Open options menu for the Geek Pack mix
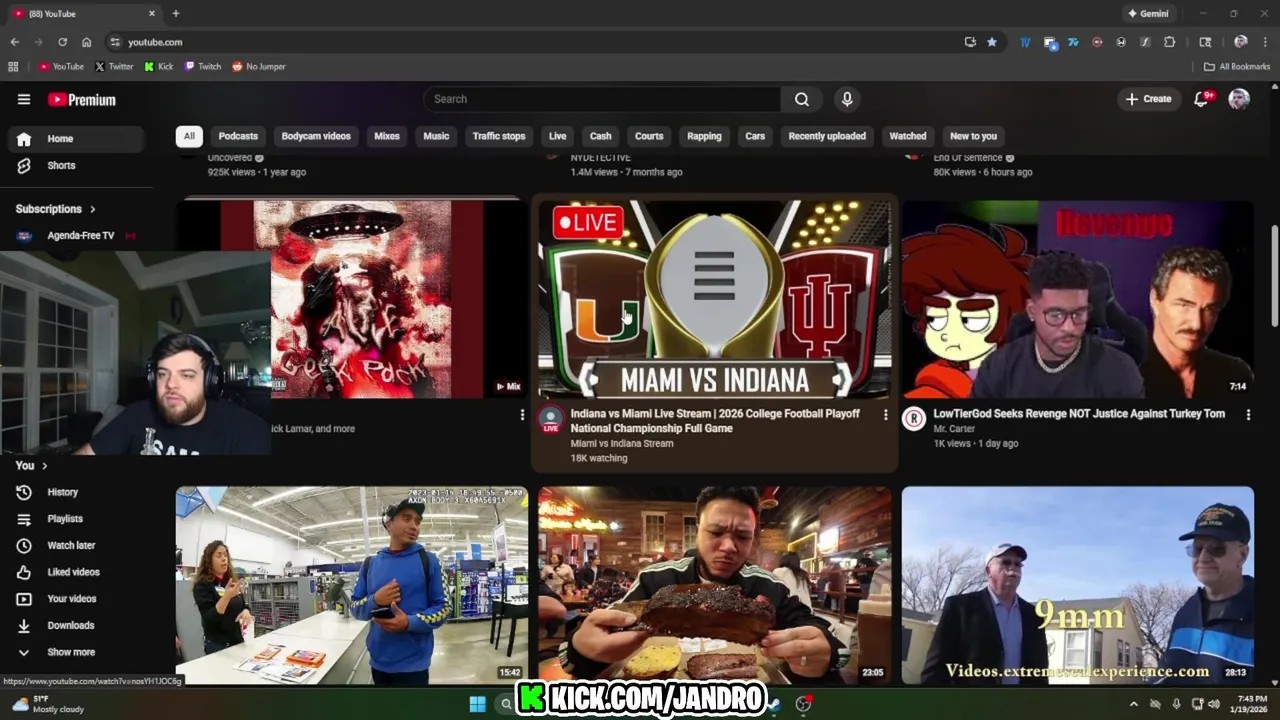This screenshot has width=1280, height=720. [522, 414]
